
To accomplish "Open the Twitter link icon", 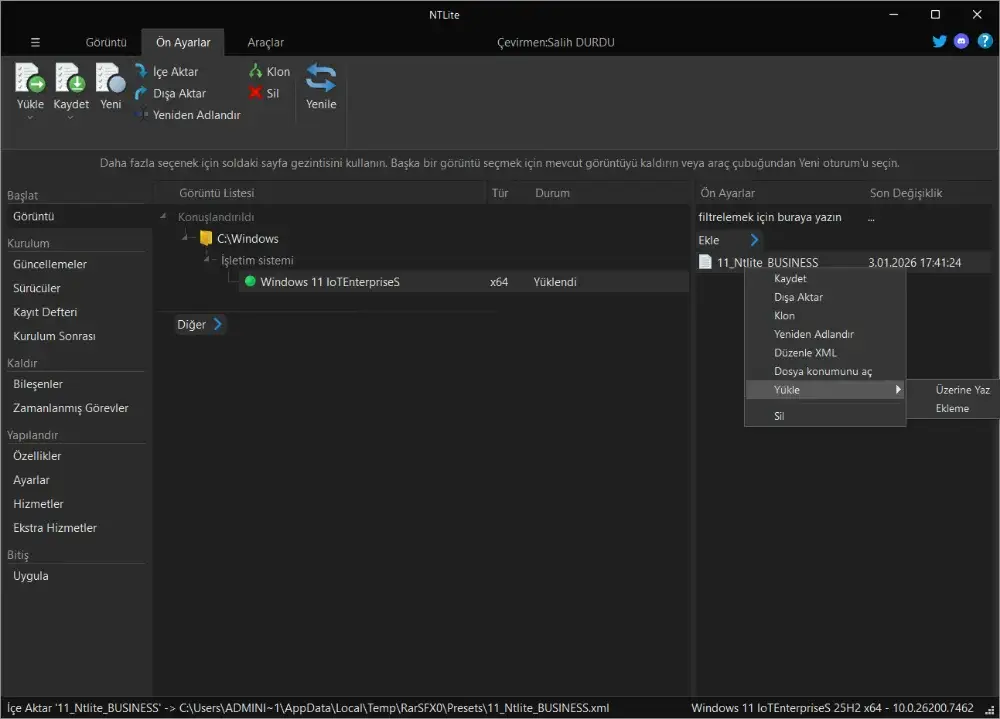I will pos(939,42).
